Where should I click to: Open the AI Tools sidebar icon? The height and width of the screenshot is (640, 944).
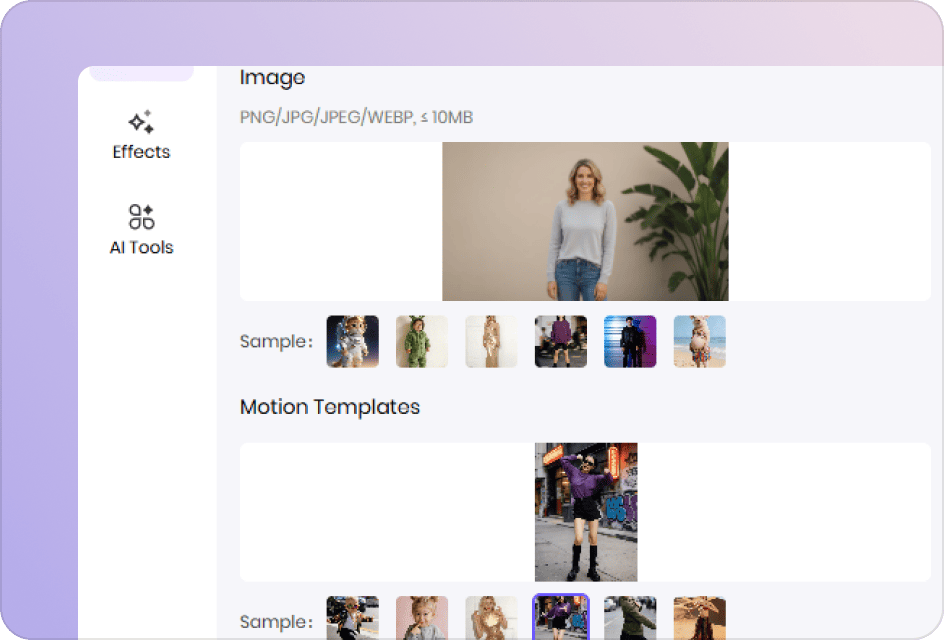click(141, 217)
